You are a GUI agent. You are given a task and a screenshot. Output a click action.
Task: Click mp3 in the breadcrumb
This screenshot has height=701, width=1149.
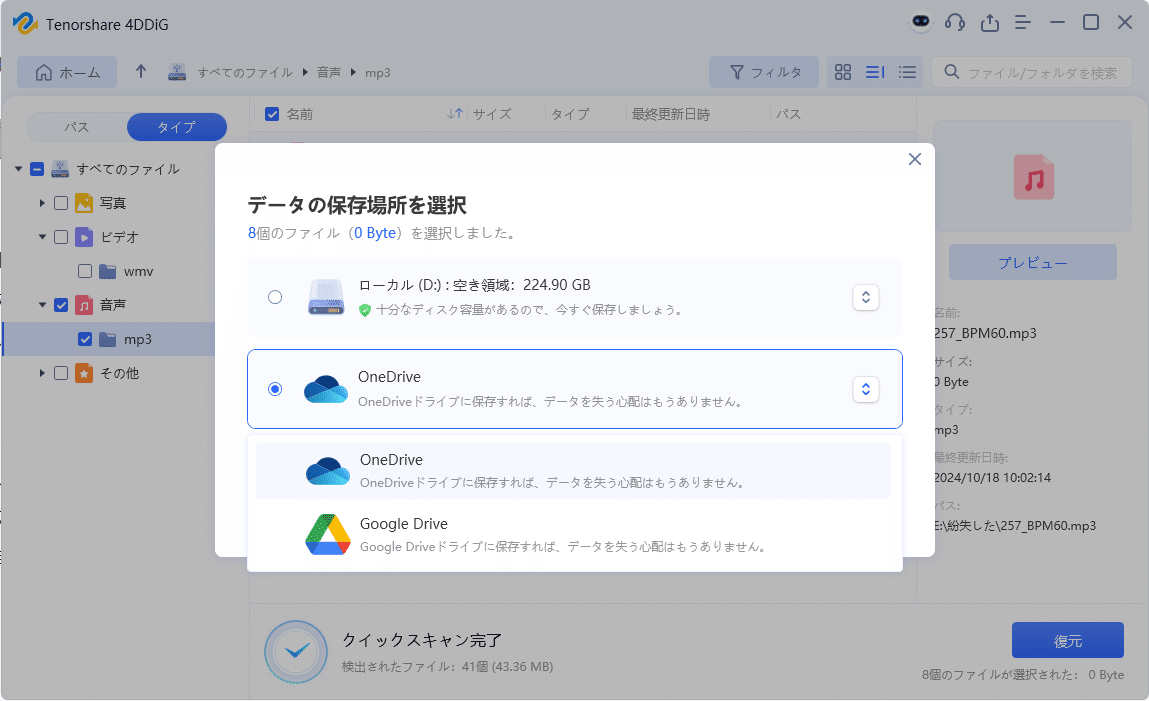point(377,72)
